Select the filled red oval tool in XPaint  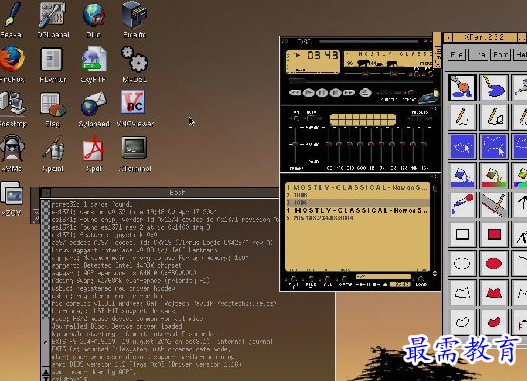(x=494, y=263)
